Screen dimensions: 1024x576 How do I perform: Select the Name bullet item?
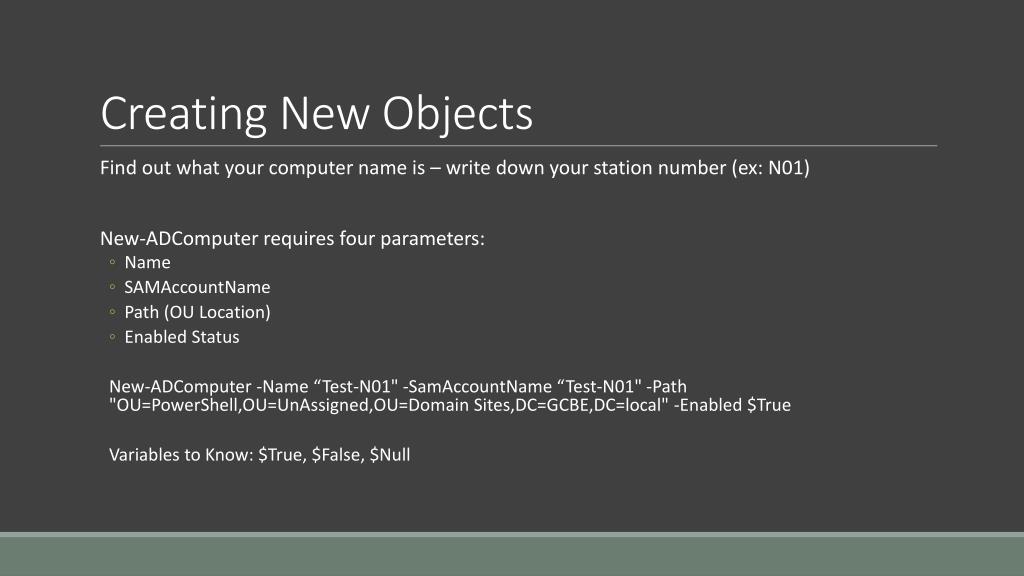(x=148, y=263)
